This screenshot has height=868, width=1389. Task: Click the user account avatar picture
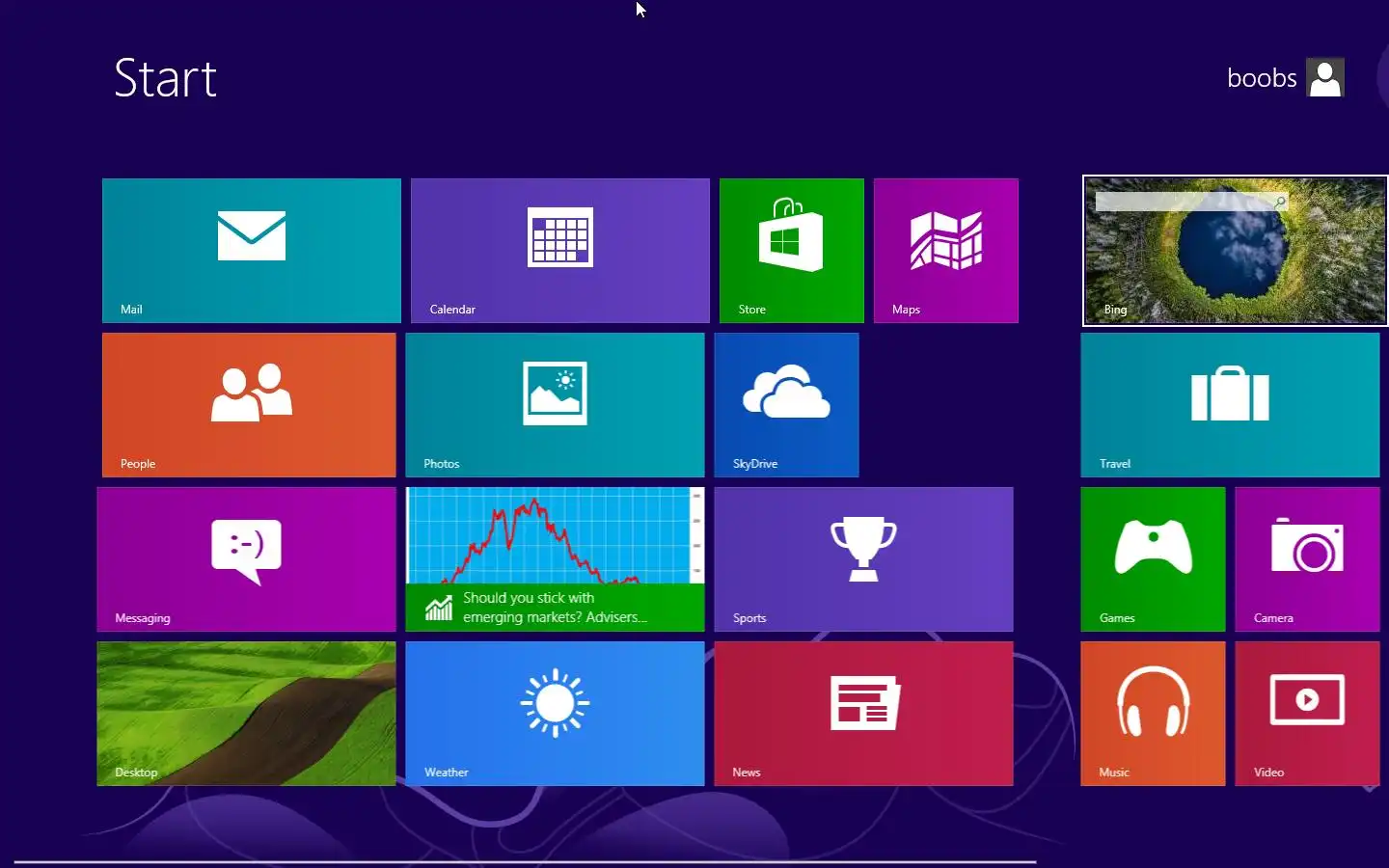(1325, 77)
